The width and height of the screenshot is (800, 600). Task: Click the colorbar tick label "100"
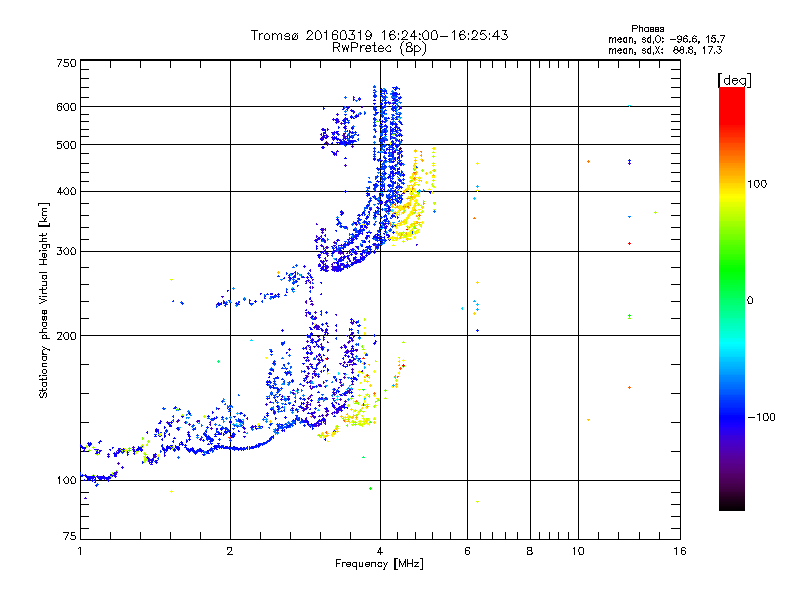tap(757, 184)
